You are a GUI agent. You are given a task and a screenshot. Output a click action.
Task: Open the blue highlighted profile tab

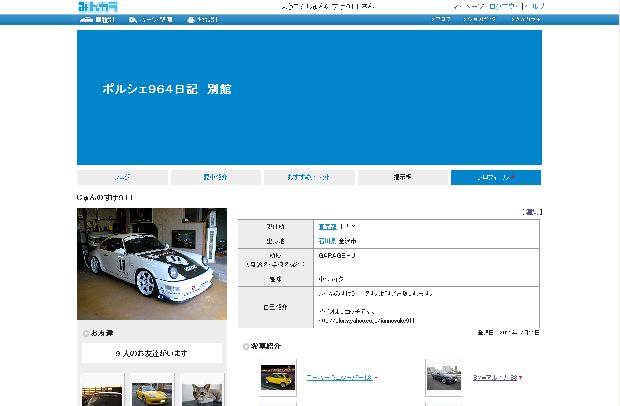tap(496, 178)
